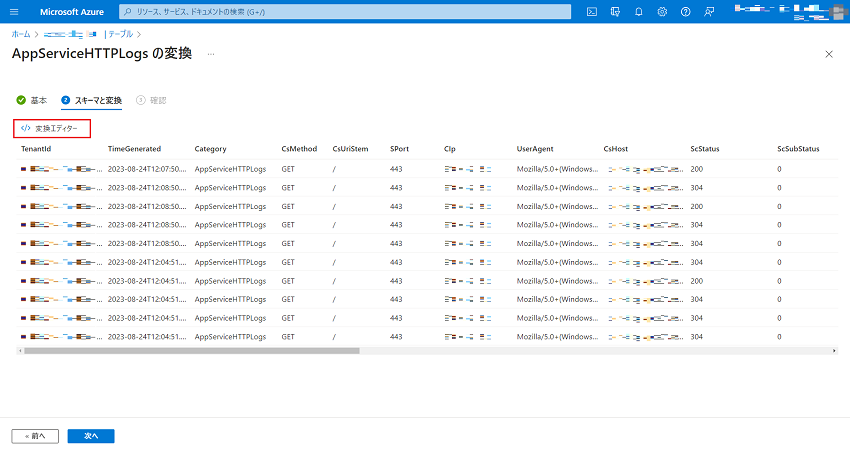
Task: Focus the resource search box
Action: click(345, 11)
